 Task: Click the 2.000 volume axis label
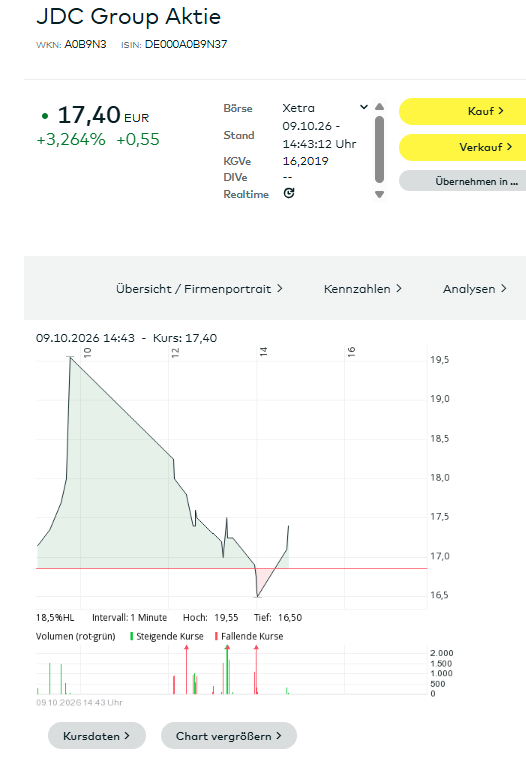441,653
